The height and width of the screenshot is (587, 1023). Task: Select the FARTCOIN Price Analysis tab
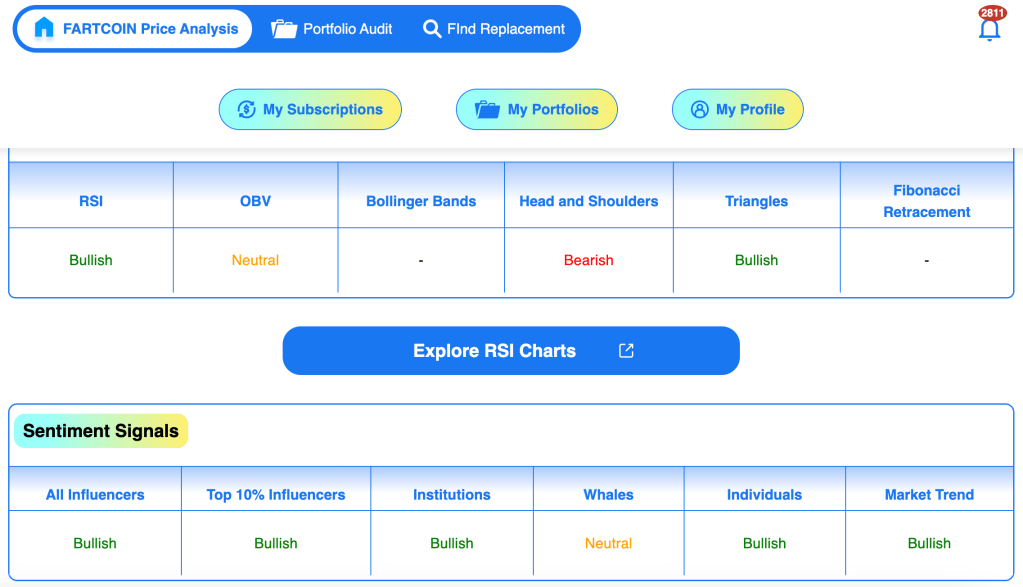[x=134, y=29]
